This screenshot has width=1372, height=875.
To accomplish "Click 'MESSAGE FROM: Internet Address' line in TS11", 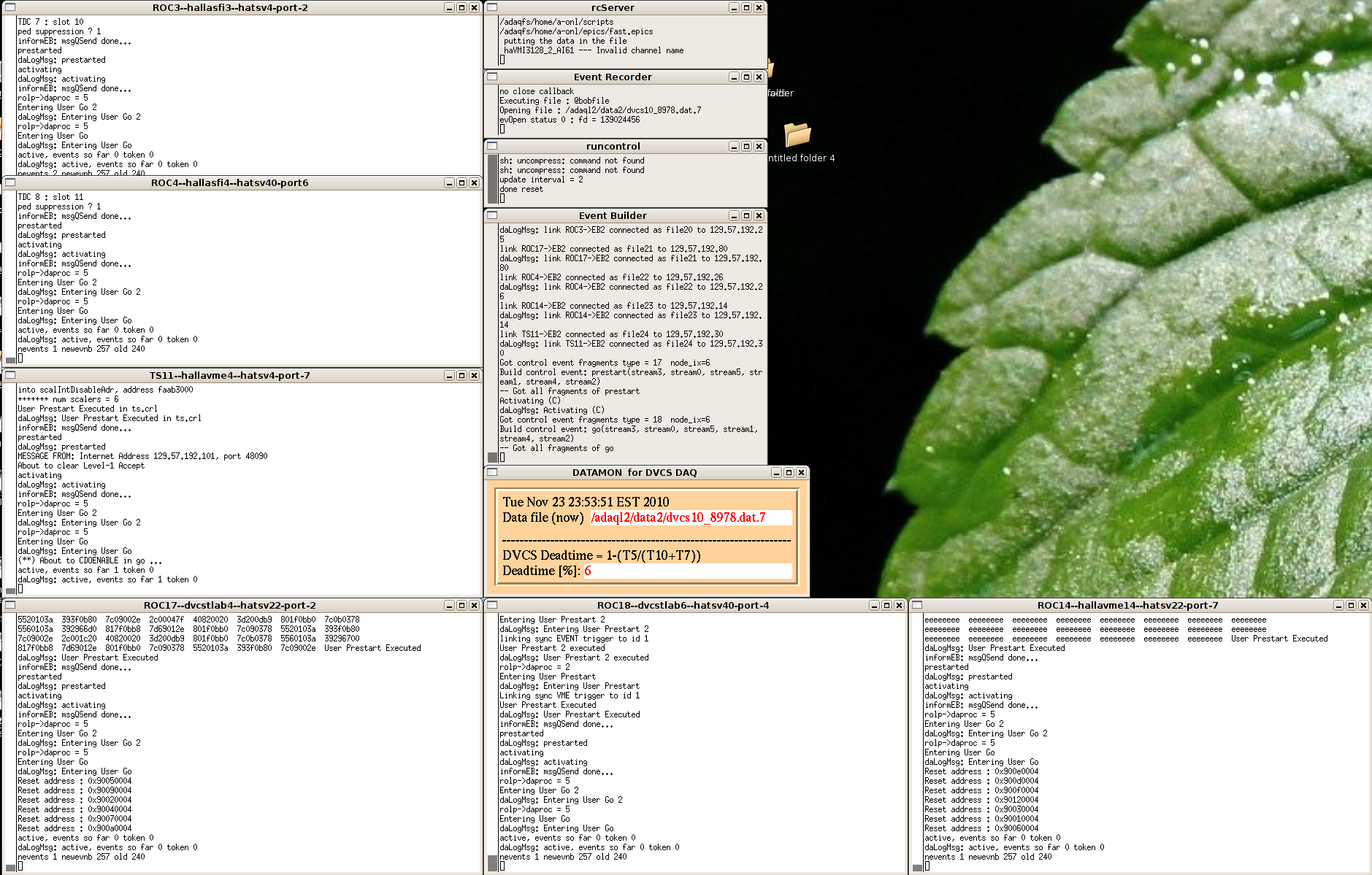I will point(142,456).
